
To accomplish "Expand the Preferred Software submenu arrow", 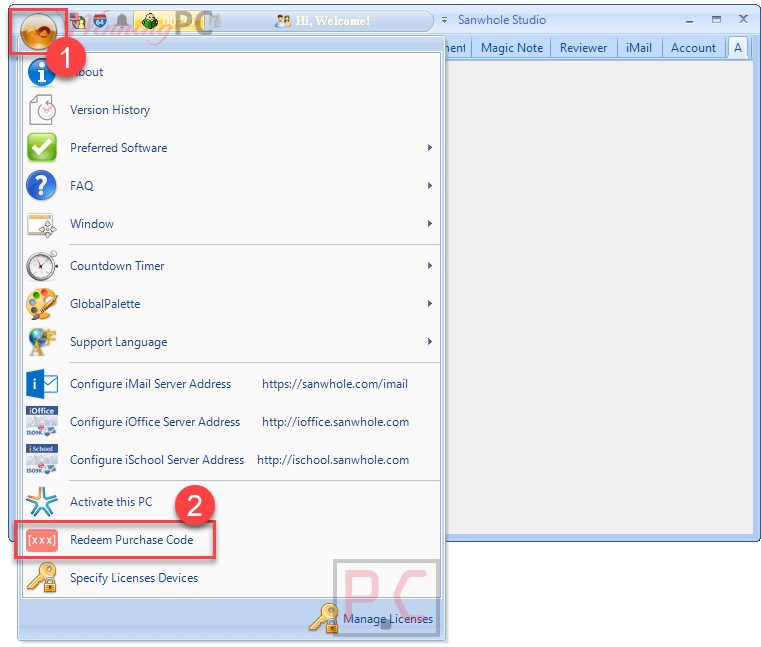I will point(430,148).
